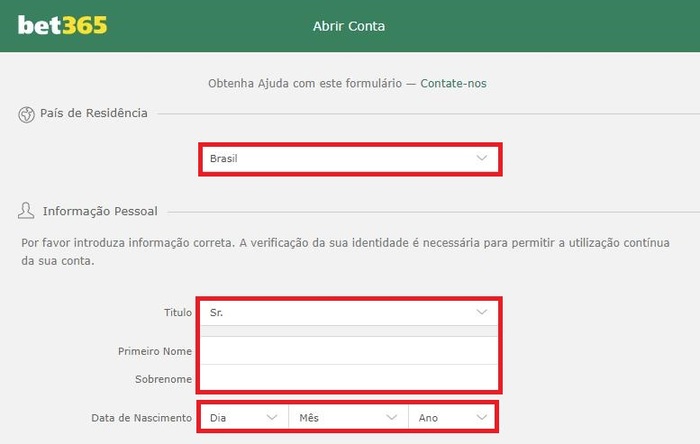Open the Brasil country dropdown
The height and width of the screenshot is (444, 700).
[x=350, y=159]
